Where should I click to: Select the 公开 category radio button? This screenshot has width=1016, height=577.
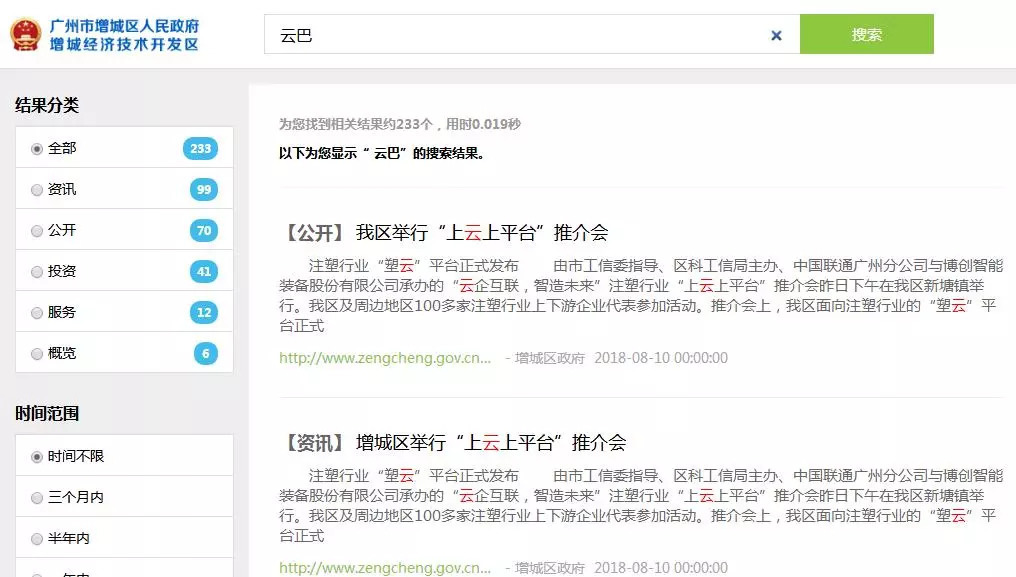37,230
